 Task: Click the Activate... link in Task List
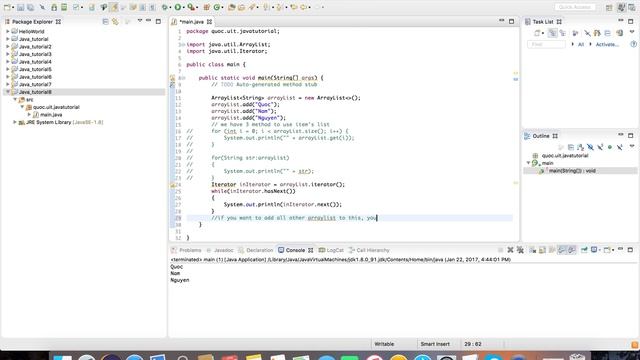pos(607,44)
